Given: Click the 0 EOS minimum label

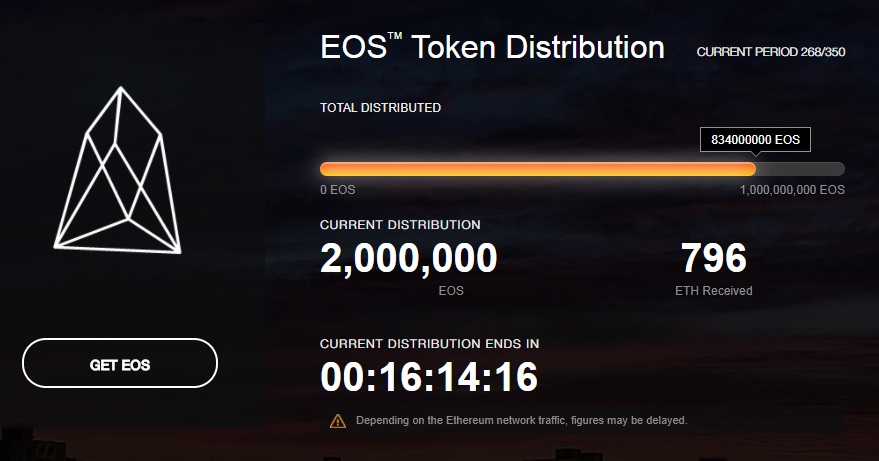Looking at the screenshot, I should 337,190.
